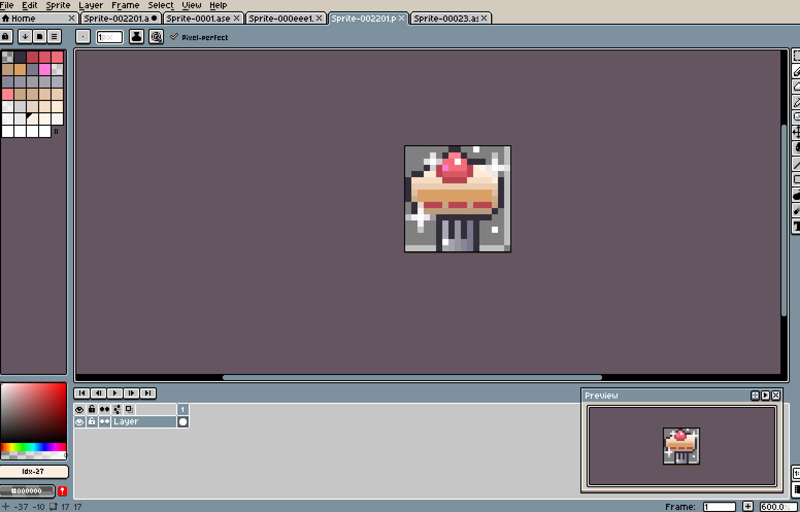Lock the Layer layer

[92, 422]
